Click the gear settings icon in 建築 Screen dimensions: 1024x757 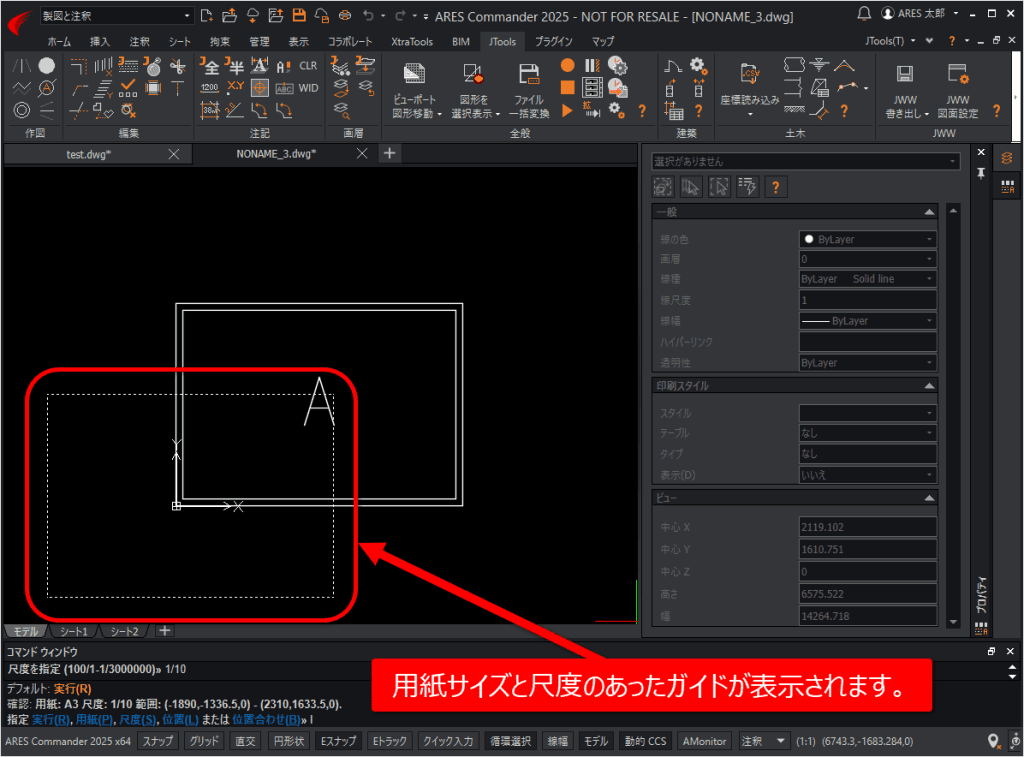(x=698, y=65)
